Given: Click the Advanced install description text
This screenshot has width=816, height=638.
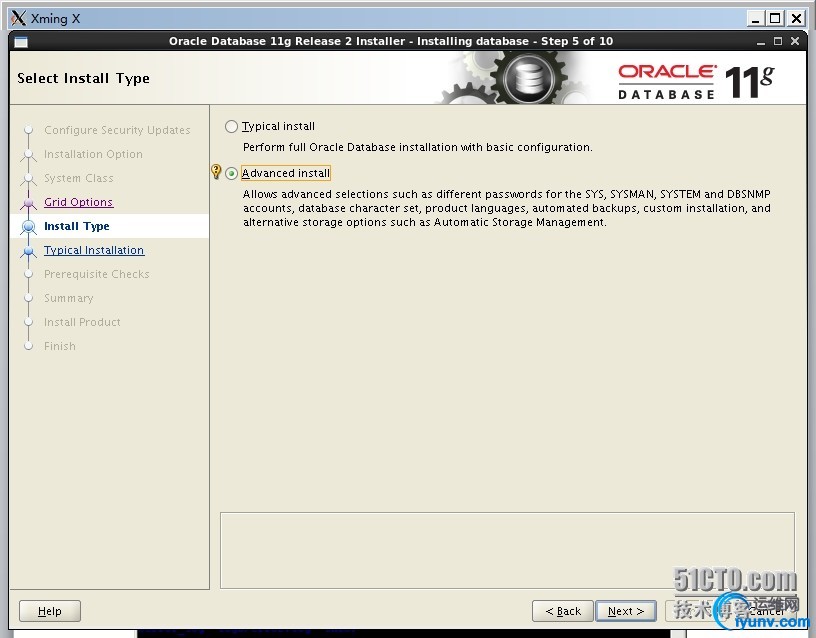Looking at the screenshot, I should (x=507, y=208).
